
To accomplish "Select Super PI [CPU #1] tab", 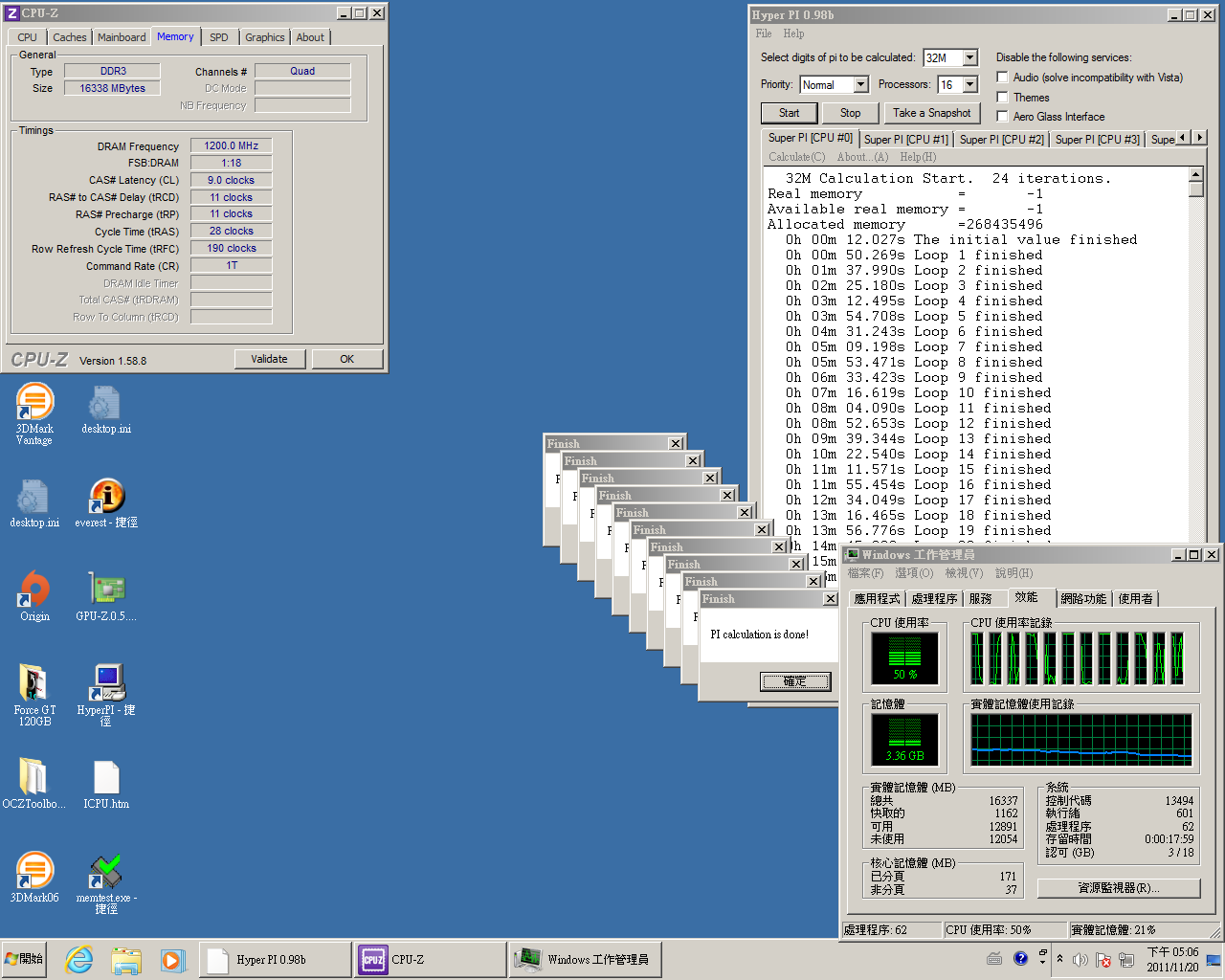I will click(906, 140).
